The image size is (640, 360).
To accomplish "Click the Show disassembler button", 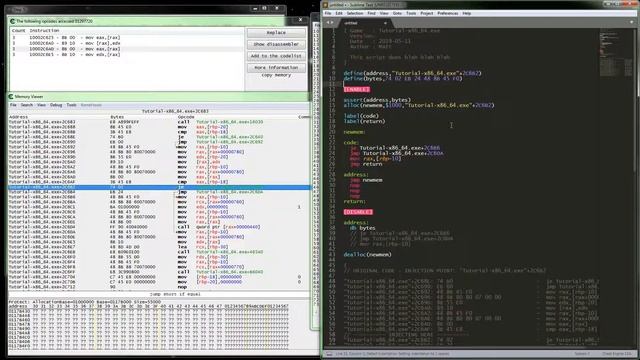I will [276, 44].
